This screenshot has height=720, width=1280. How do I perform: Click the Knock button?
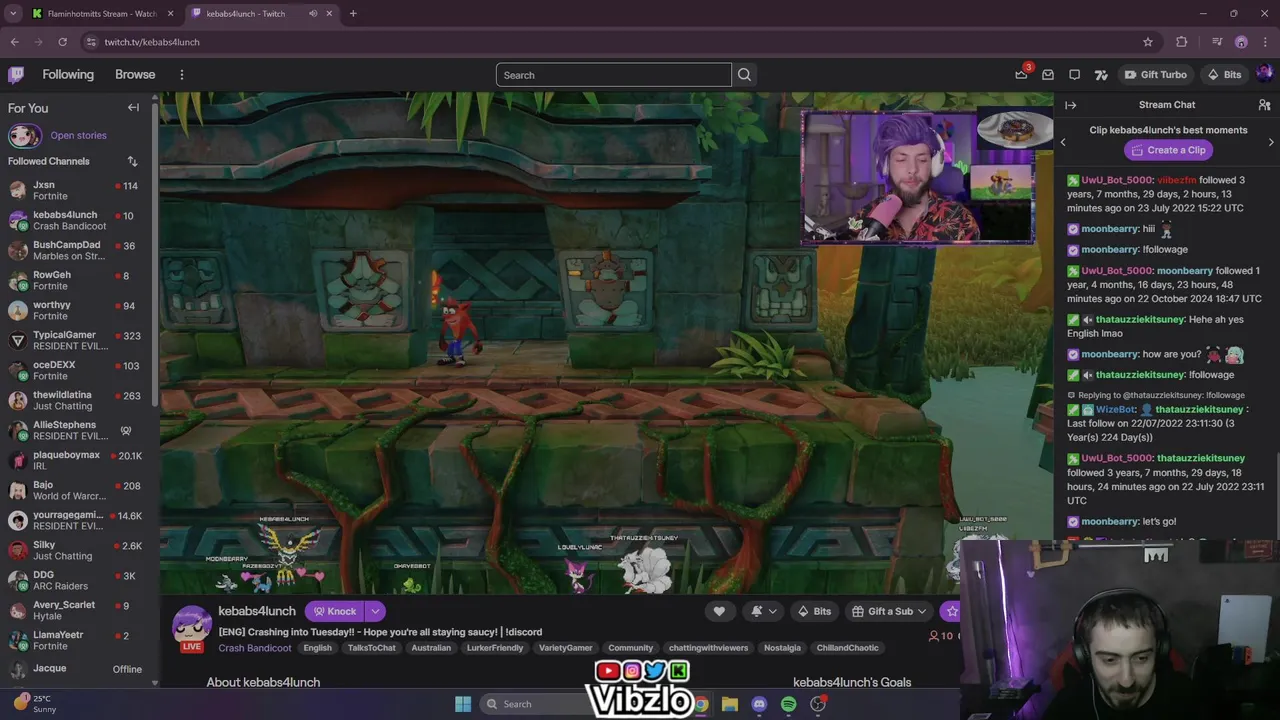click(335, 611)
